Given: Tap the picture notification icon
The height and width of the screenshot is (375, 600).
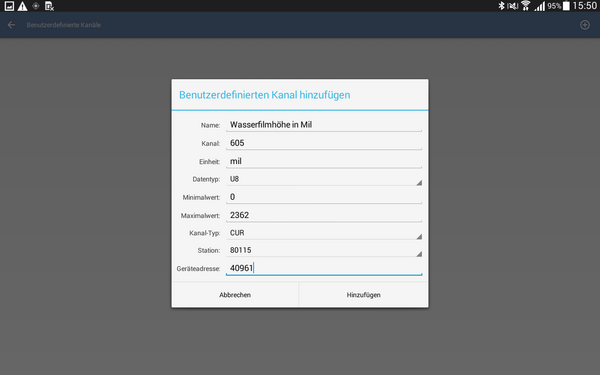Looking at the screenshot, I should 9,6.
